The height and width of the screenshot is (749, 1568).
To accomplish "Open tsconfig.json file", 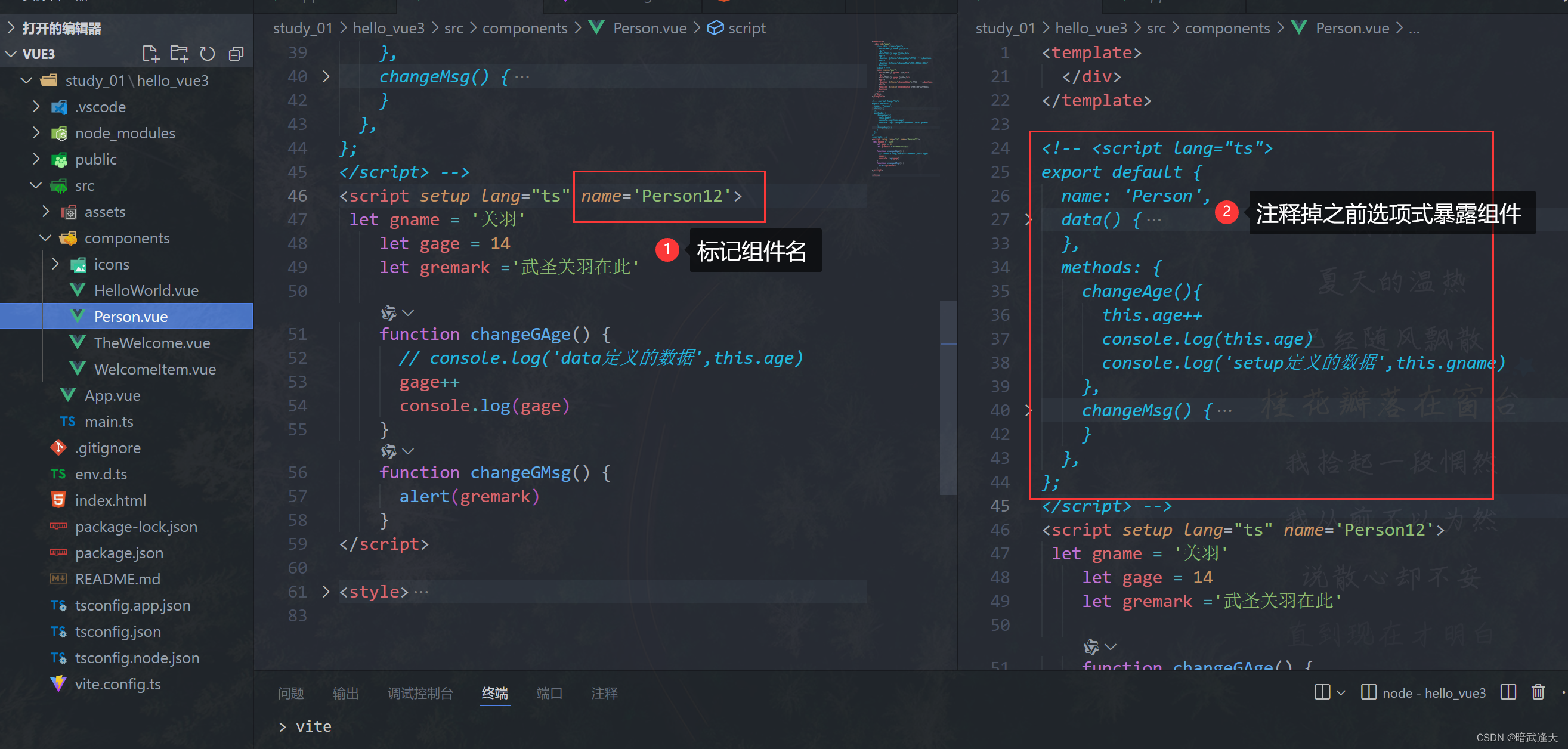I will pos(118,631).
